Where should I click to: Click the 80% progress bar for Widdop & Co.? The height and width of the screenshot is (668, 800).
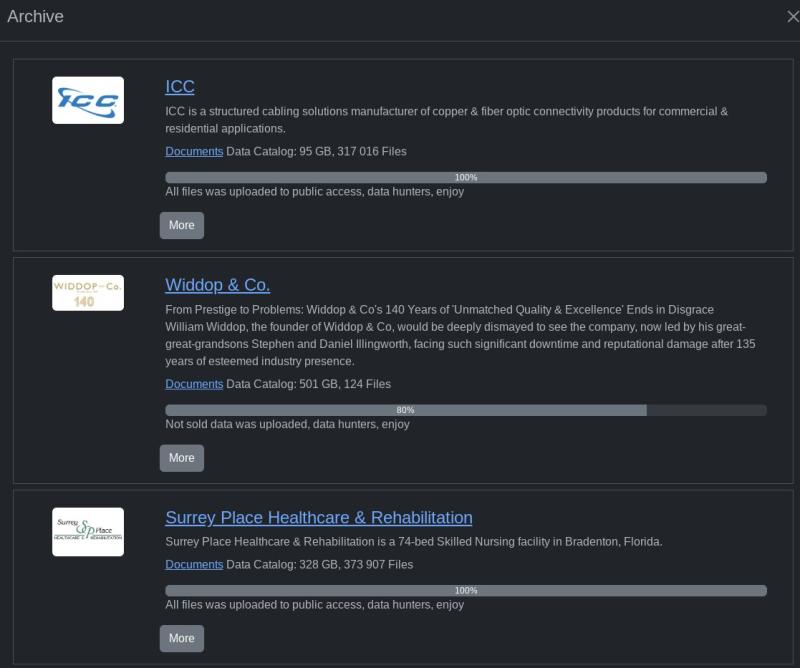(x=466, y=410)
